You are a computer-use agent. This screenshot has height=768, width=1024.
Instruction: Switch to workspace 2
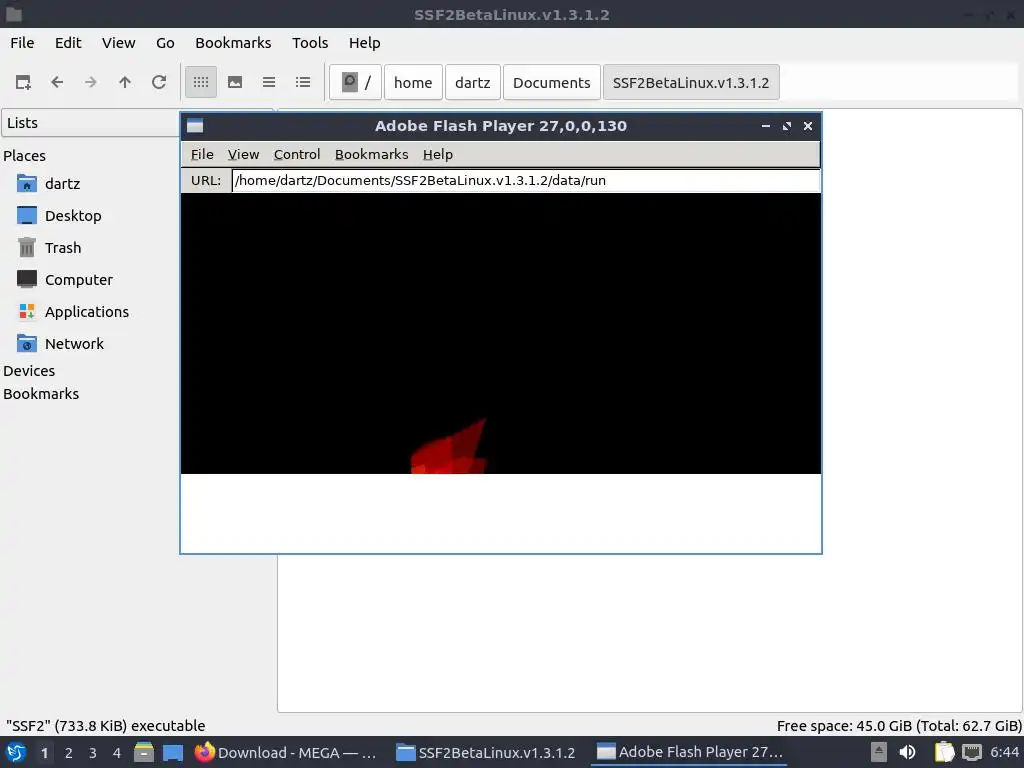pyautogui.click(x=69, y=753)
